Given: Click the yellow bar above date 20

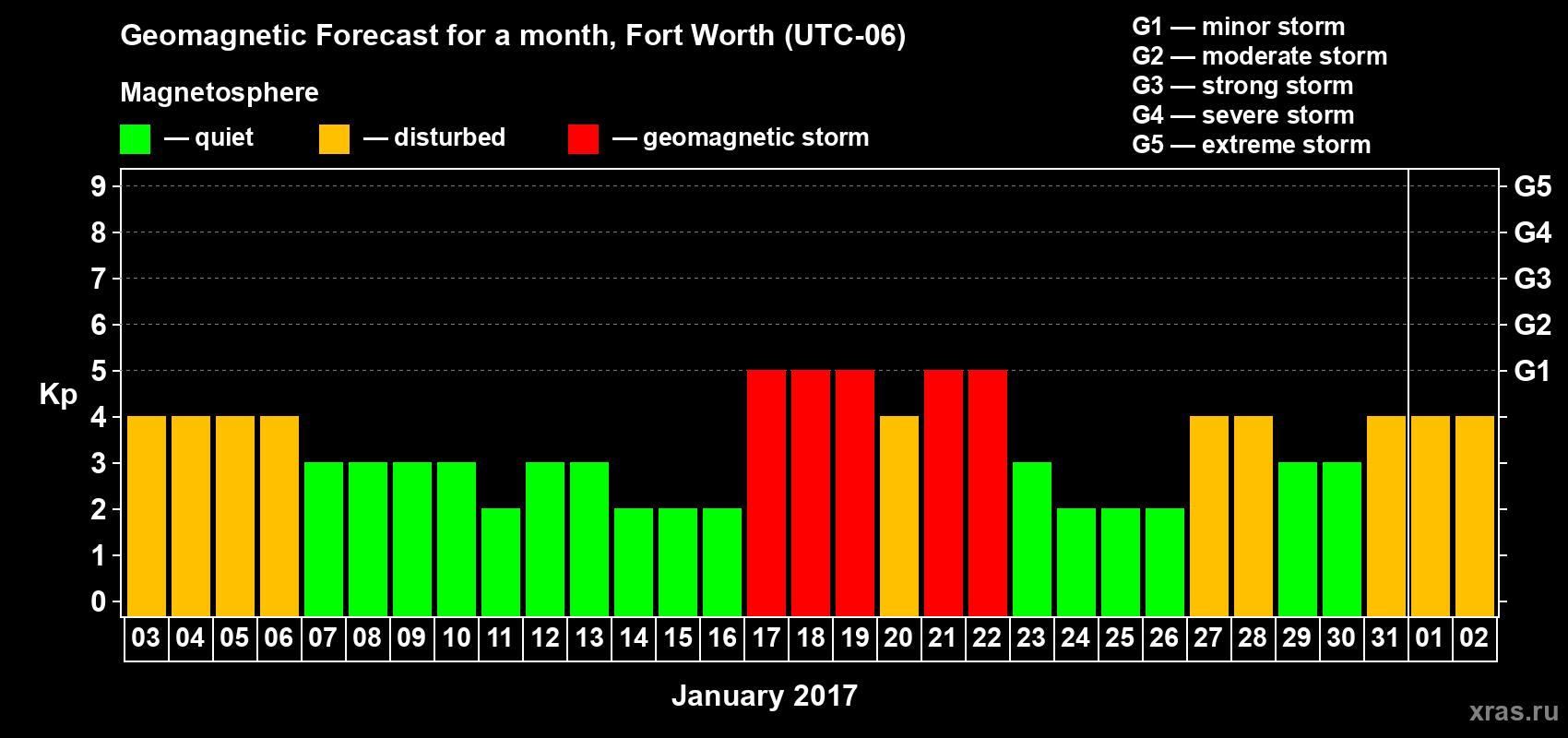Looking at the screenshot, I should click(x=899, y=517).
